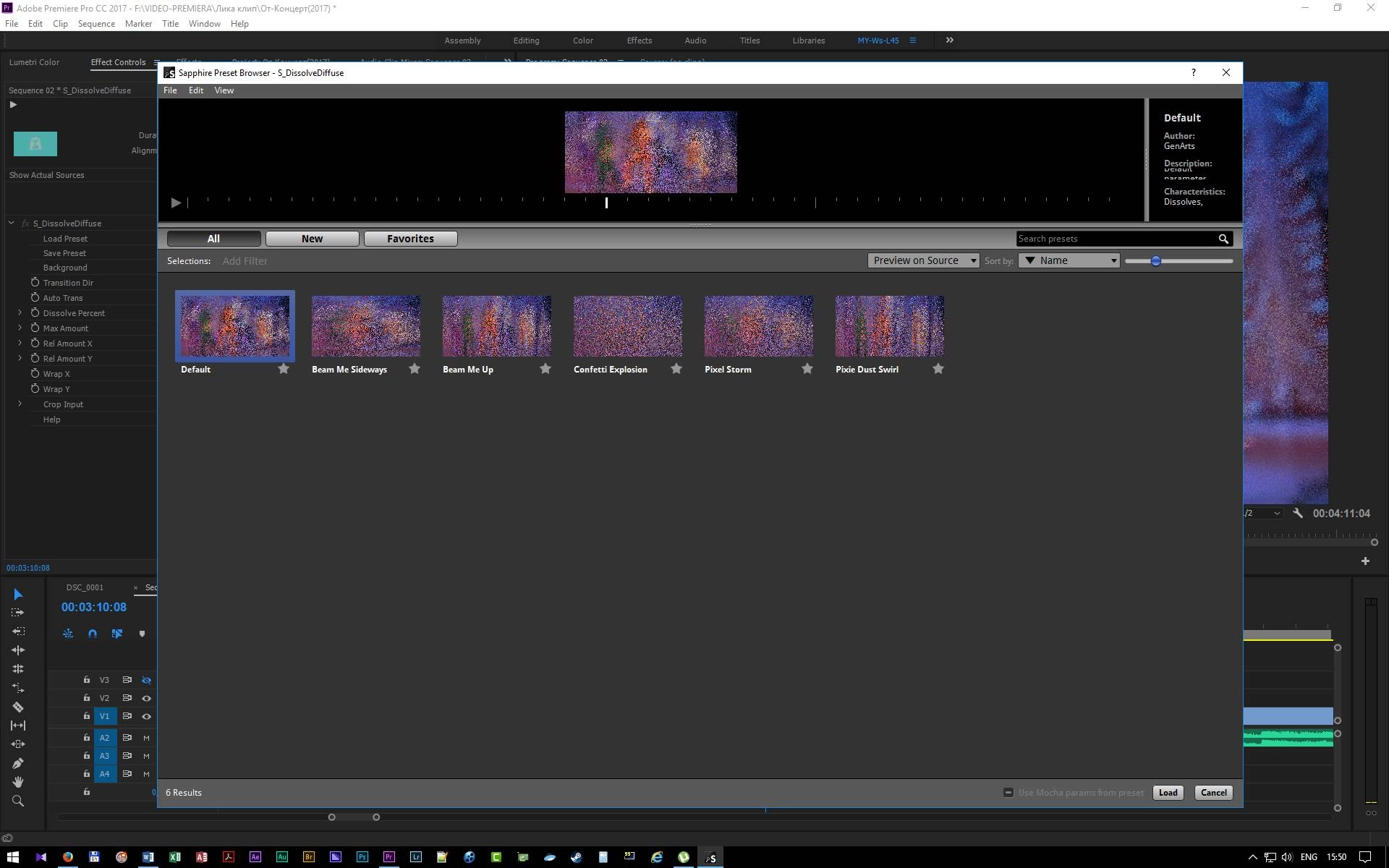Screen dimensions: 1389x868
Task: Click Add Filter link
Action: click(245, 261)
